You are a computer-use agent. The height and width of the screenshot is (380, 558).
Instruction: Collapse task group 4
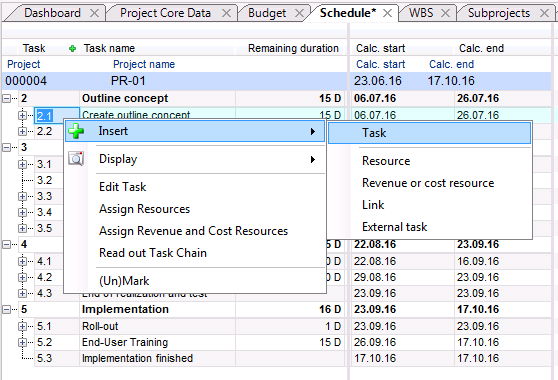(7, 244)
